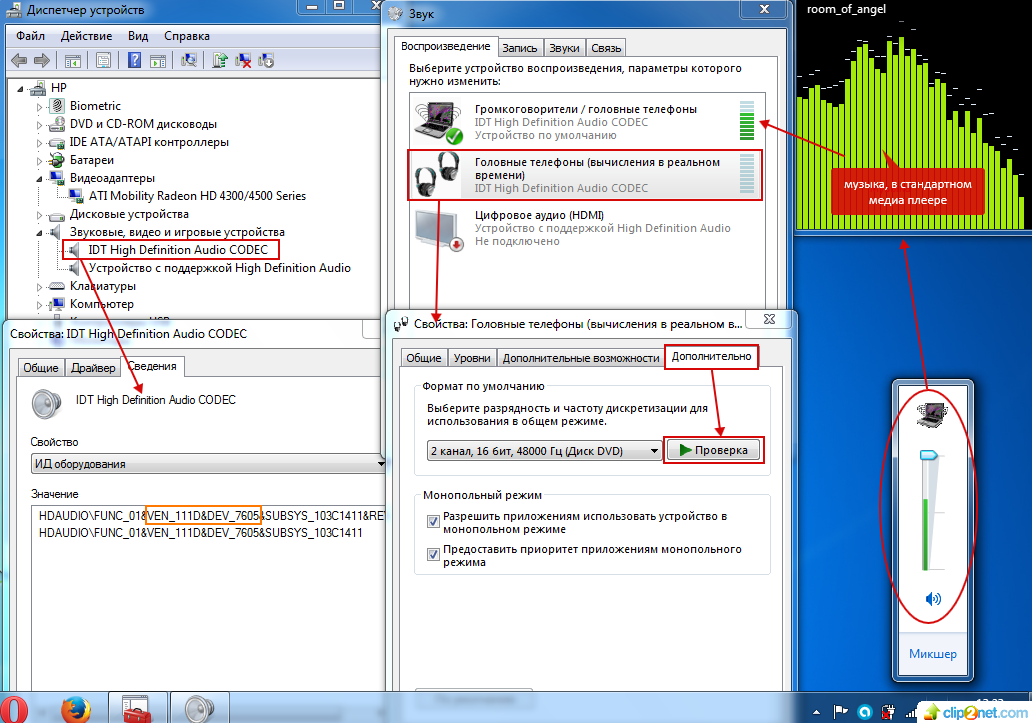Click the show/hide action pane toolbar icon
Image resolution: width=1032 pixels, height=723 pixels.
click(x=158, y=61)
